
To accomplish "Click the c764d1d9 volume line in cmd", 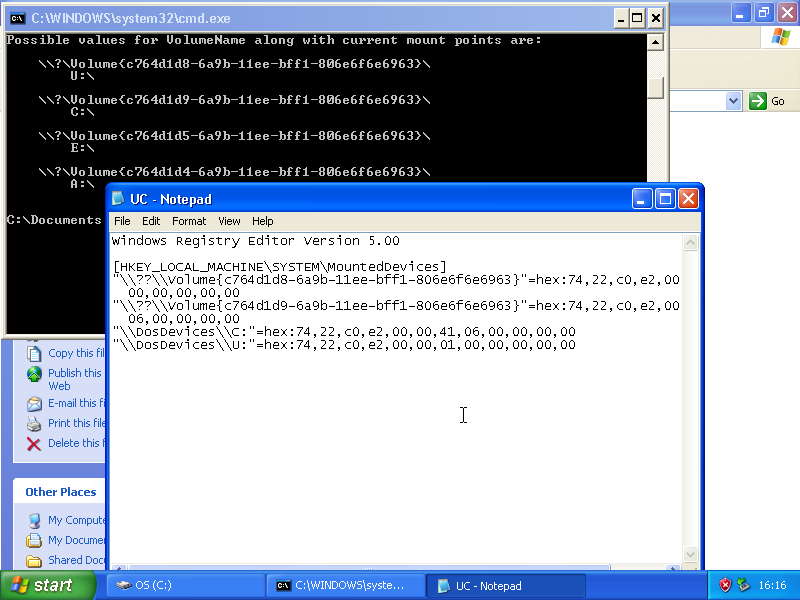I will tap(234, 100).
